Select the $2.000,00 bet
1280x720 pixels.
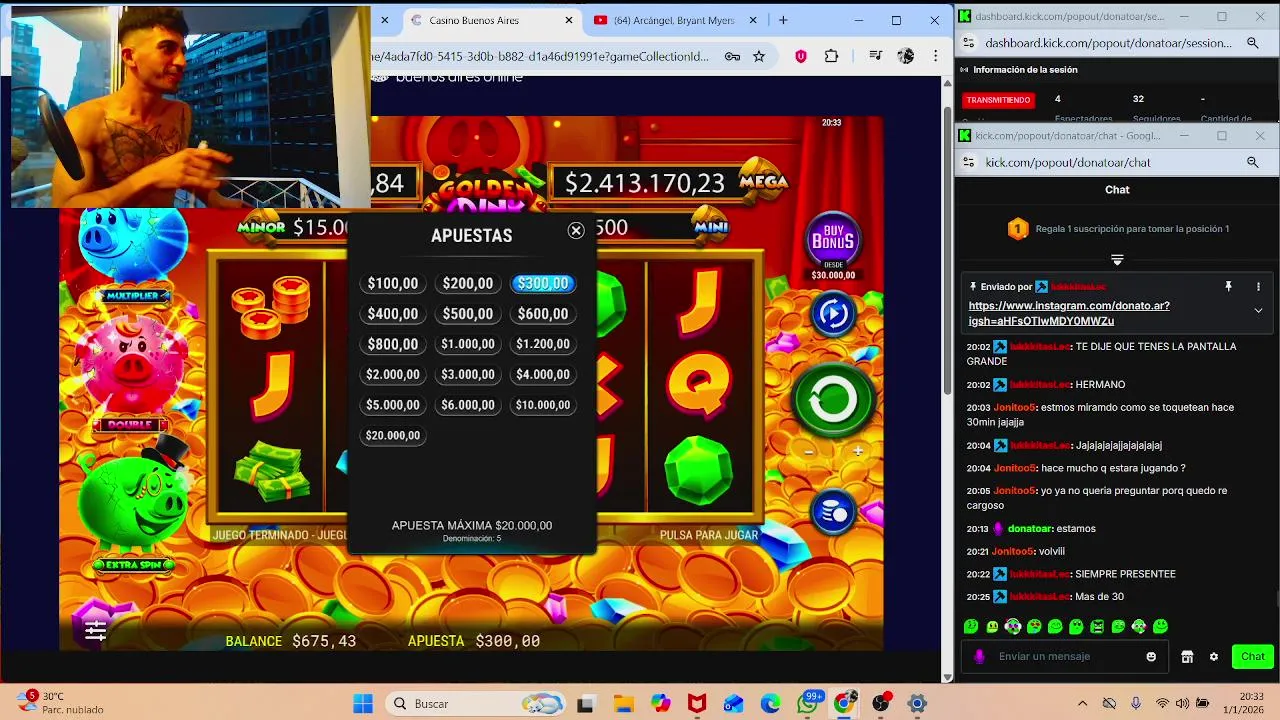tap(393, 375)
